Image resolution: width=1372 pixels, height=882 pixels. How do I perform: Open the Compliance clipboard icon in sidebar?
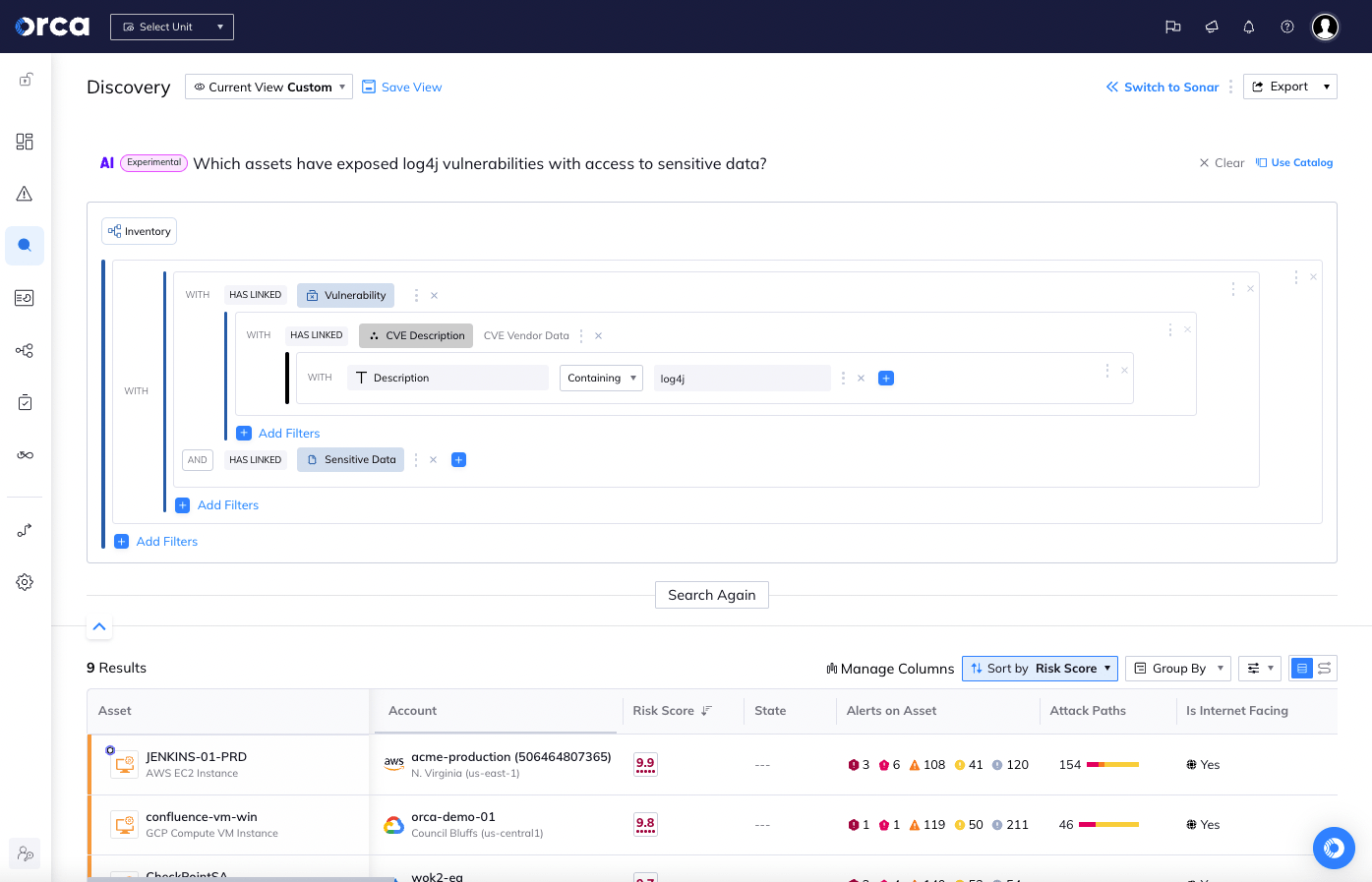pos(25,402)
